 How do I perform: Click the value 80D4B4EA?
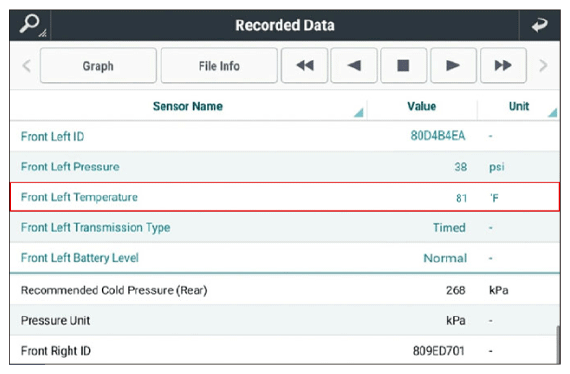tap(438, 136)
